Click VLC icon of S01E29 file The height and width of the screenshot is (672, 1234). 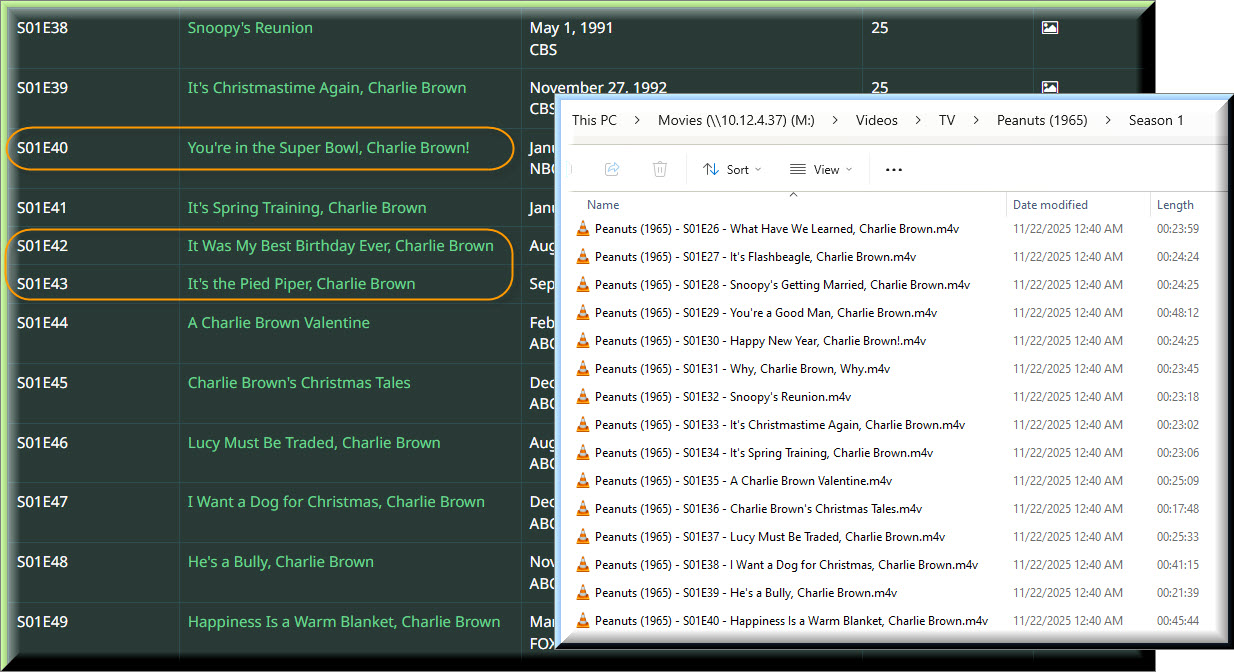[583, 313]
